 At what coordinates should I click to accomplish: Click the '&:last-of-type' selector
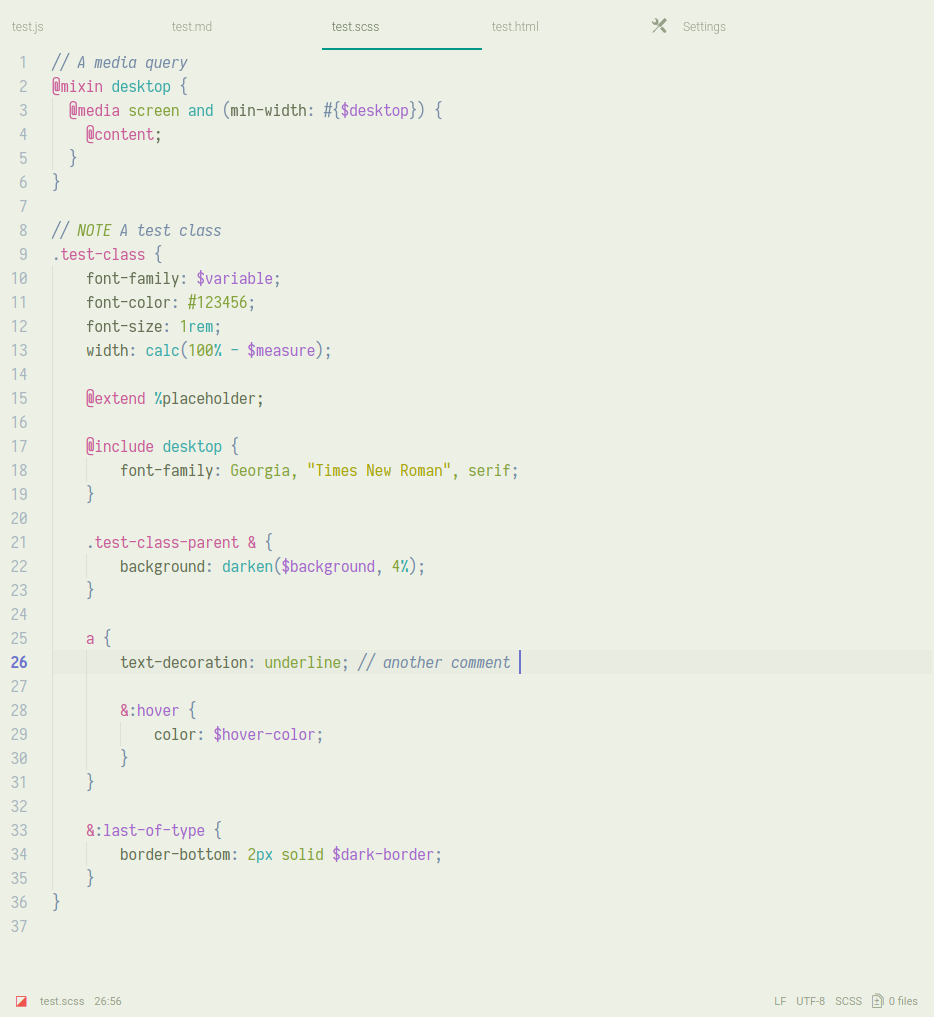coord(145,830)
